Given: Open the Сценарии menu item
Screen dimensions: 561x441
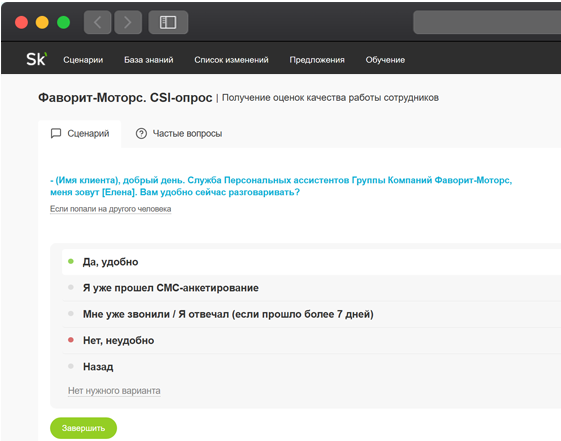Looking at the screenshot, I should tap(83, 60).
